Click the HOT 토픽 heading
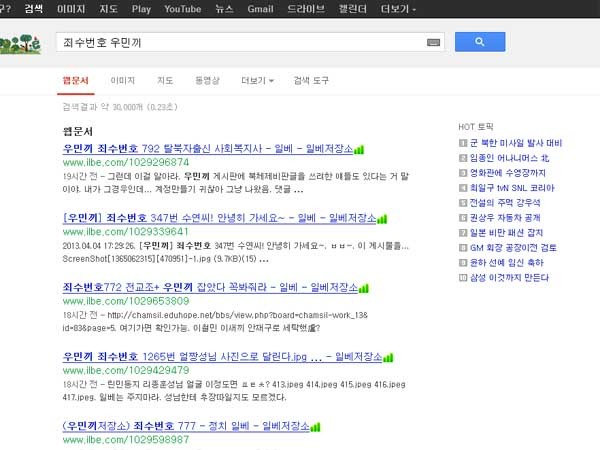 coord(476,127)
